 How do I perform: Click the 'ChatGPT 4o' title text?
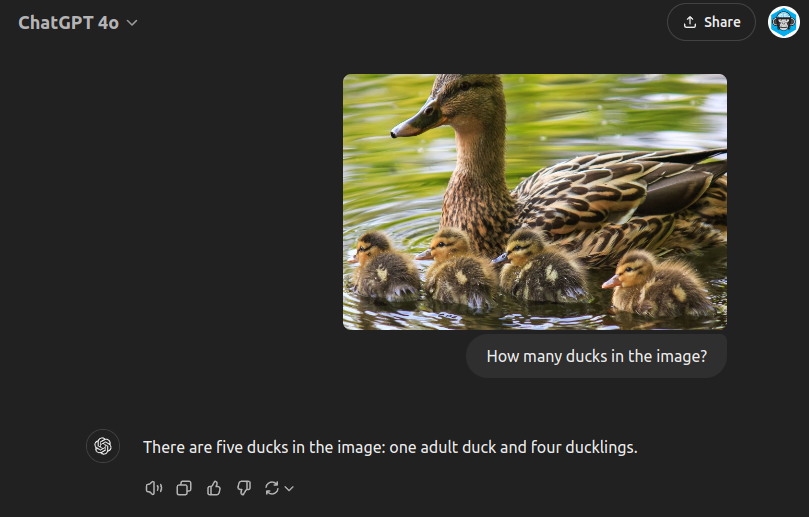pos(68,22)
